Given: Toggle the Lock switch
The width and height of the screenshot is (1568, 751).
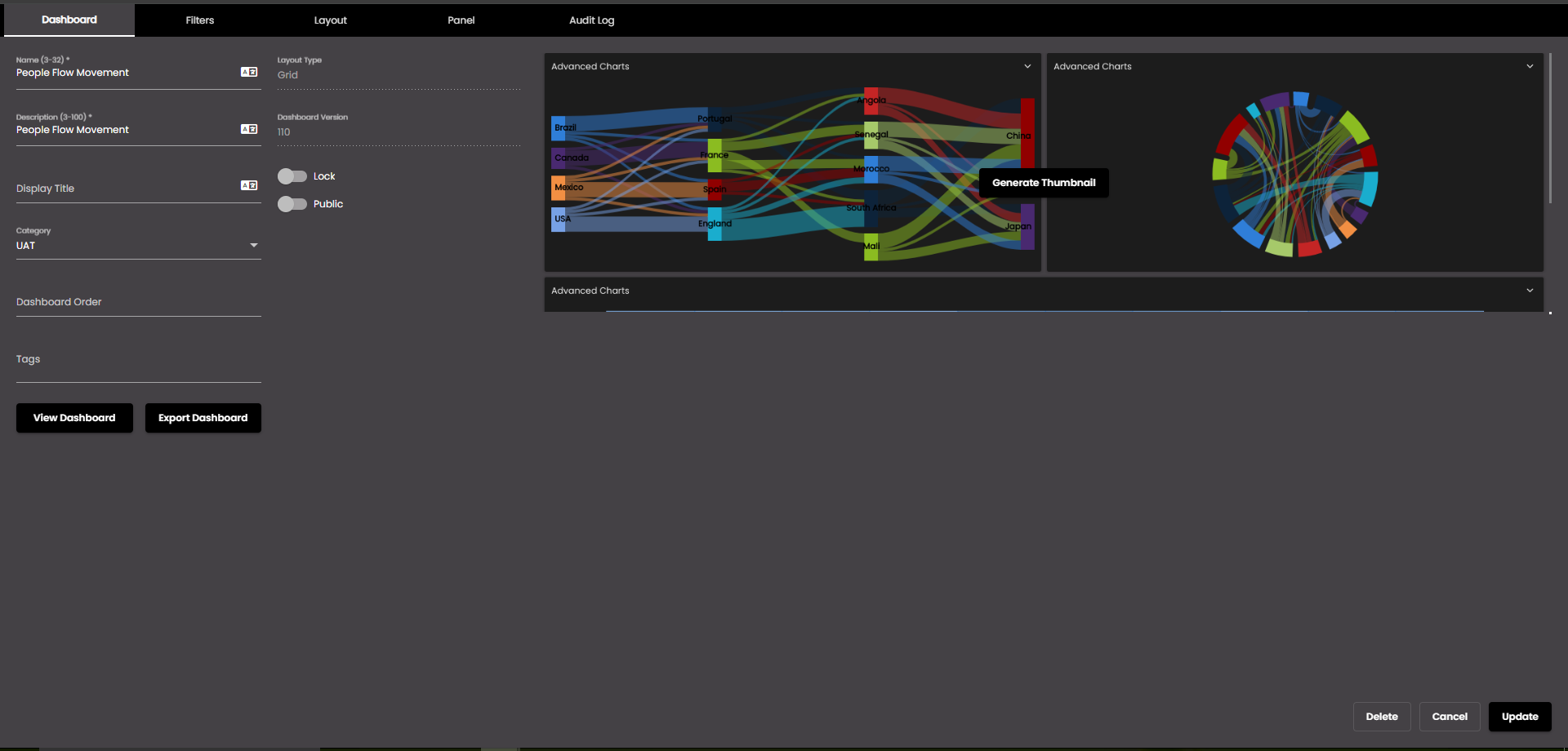Looking at the screenshot, I should (292, 176).
